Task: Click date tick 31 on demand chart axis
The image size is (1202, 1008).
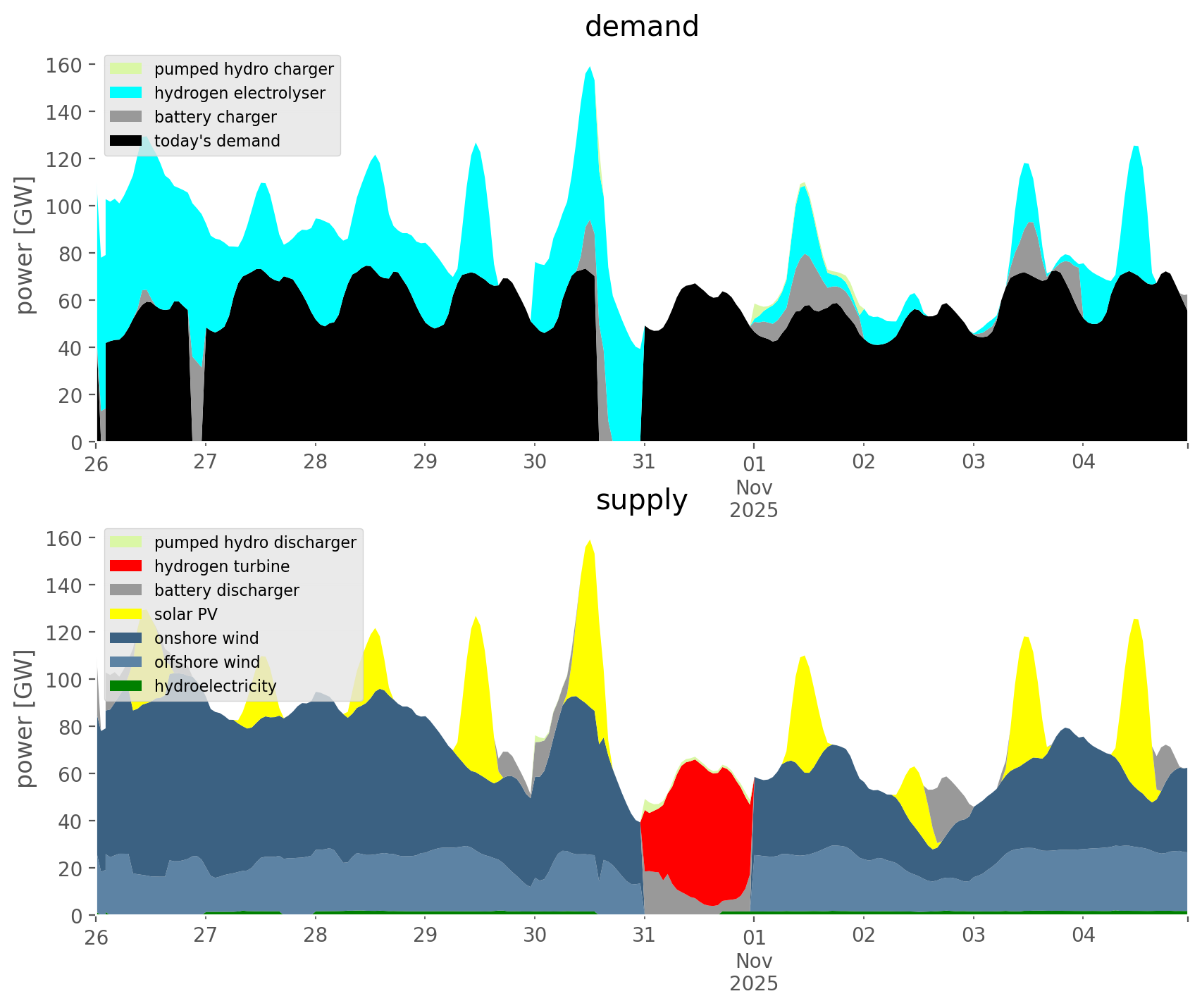Action: [x=644, y=462]
